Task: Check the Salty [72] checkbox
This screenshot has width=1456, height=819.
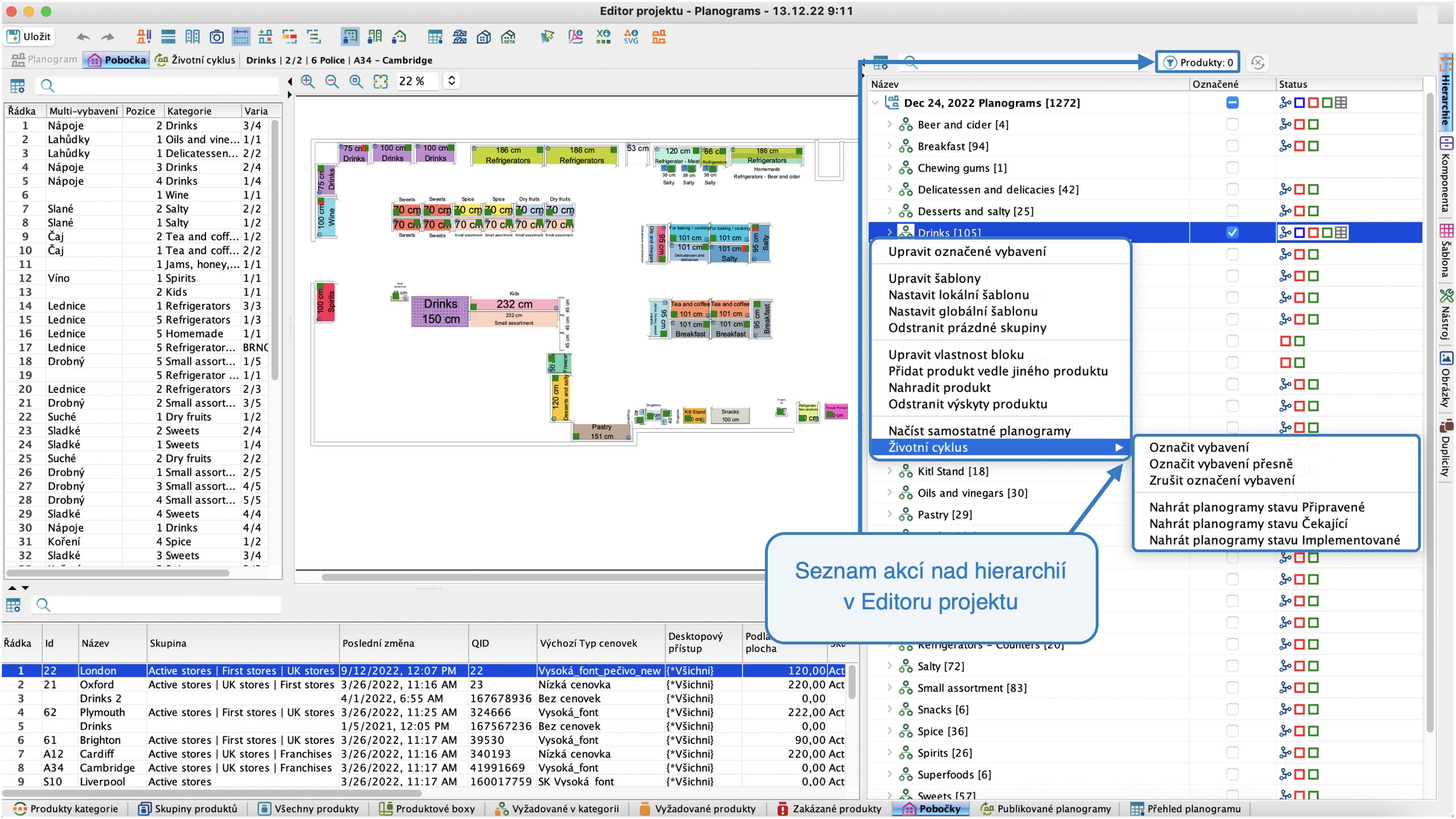Action: 1232,666
